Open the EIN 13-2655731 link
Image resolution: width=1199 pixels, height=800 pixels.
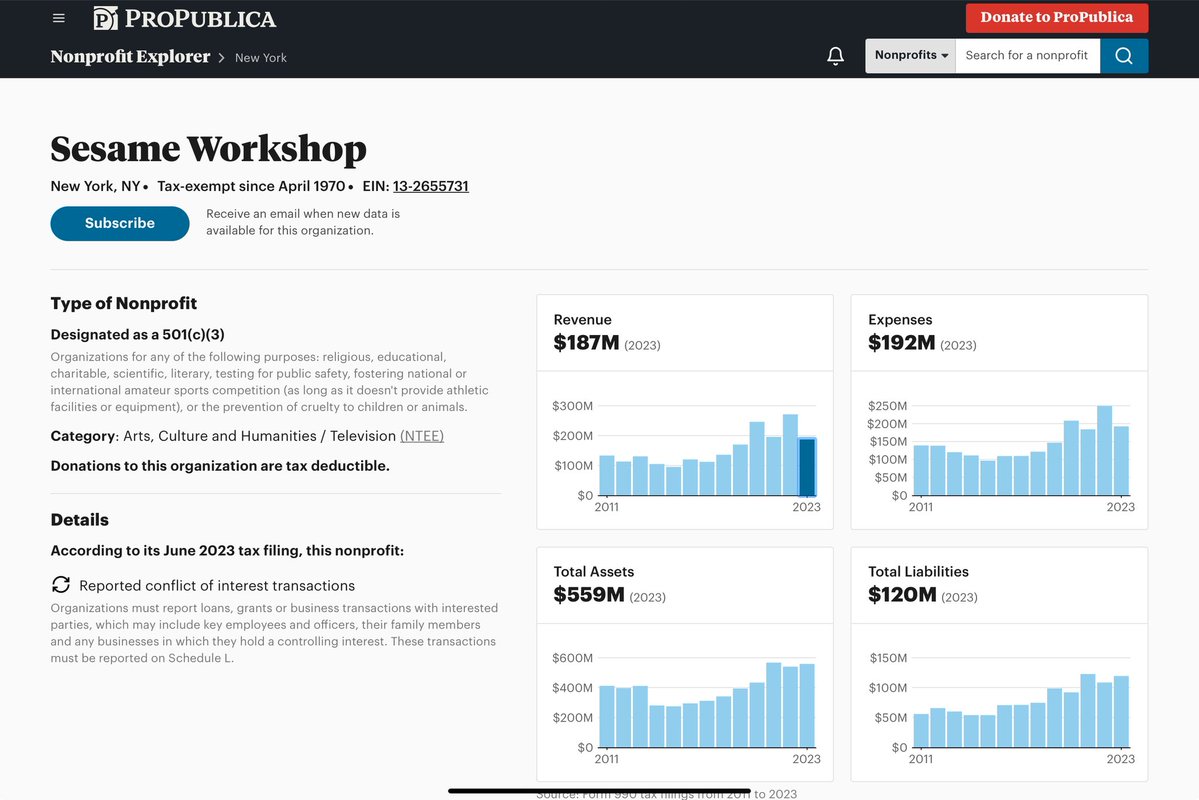(x=431, y=186)
